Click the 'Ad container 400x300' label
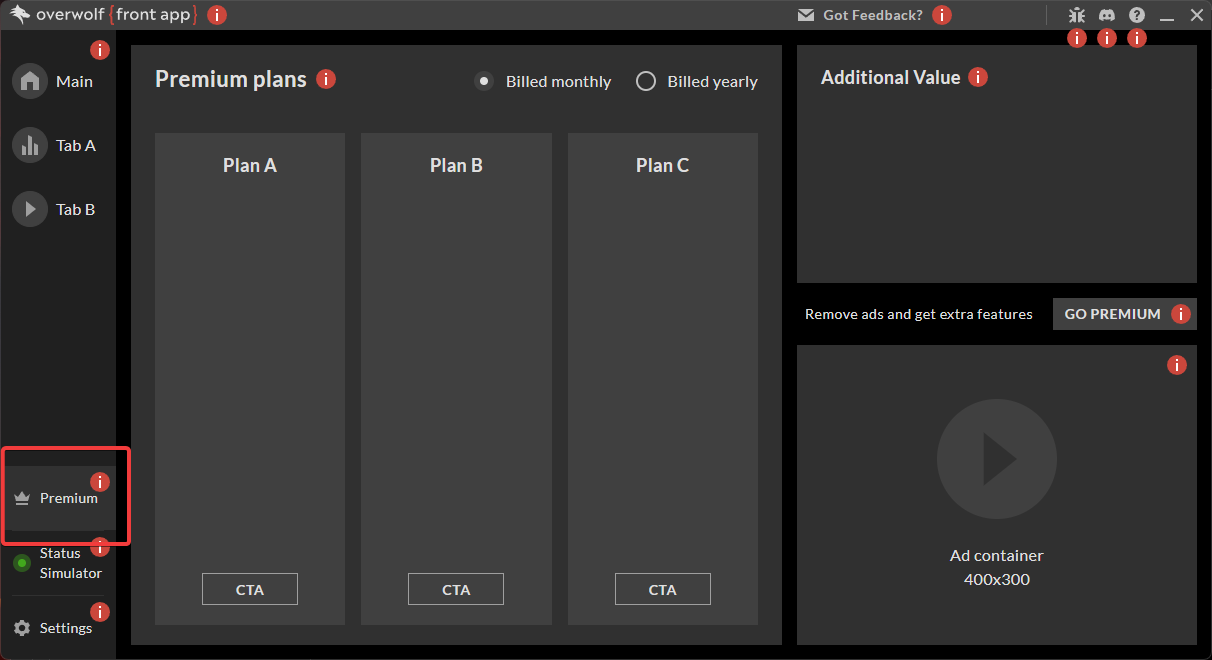 coord(997,567)
